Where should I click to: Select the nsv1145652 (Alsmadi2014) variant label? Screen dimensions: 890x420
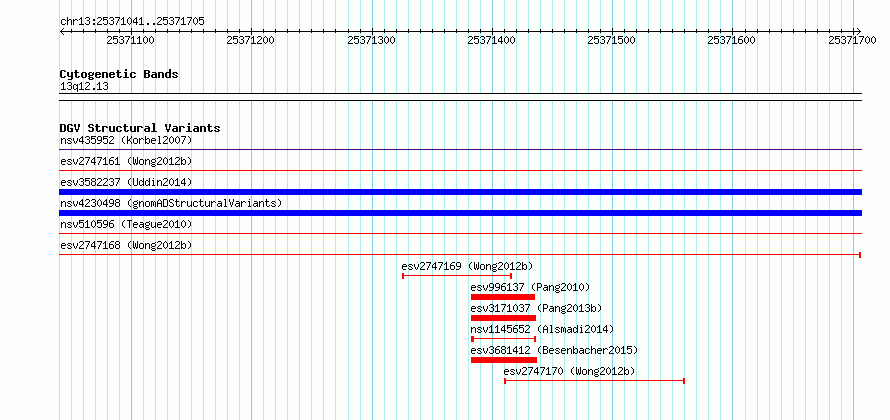tap(543, 329)
